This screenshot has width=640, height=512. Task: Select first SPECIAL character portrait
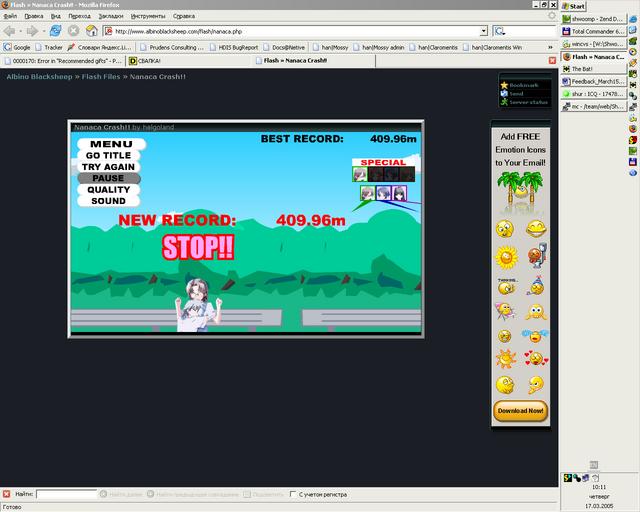(x=360, y=174)
